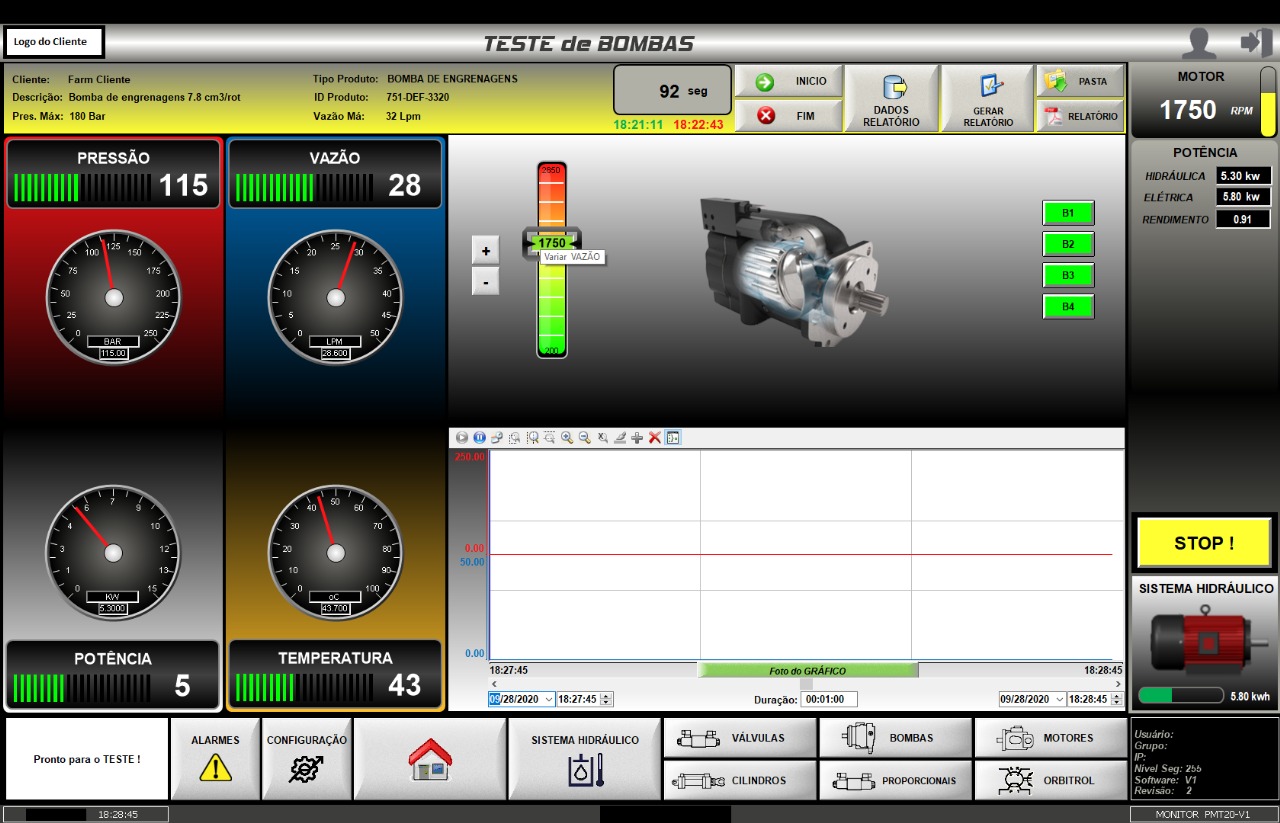
Task: Toggle pump B1 indicator
Action: click(x=1068, y=213)
